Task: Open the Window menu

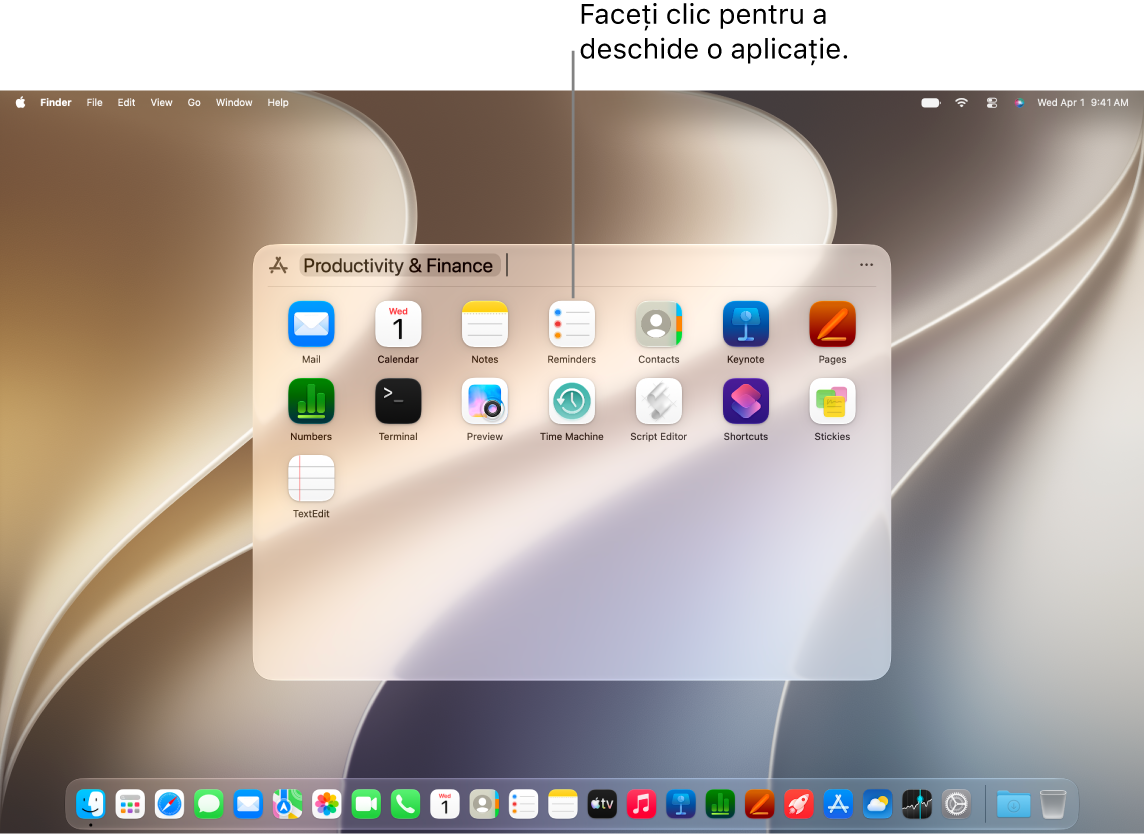Action: pos(234,103)
